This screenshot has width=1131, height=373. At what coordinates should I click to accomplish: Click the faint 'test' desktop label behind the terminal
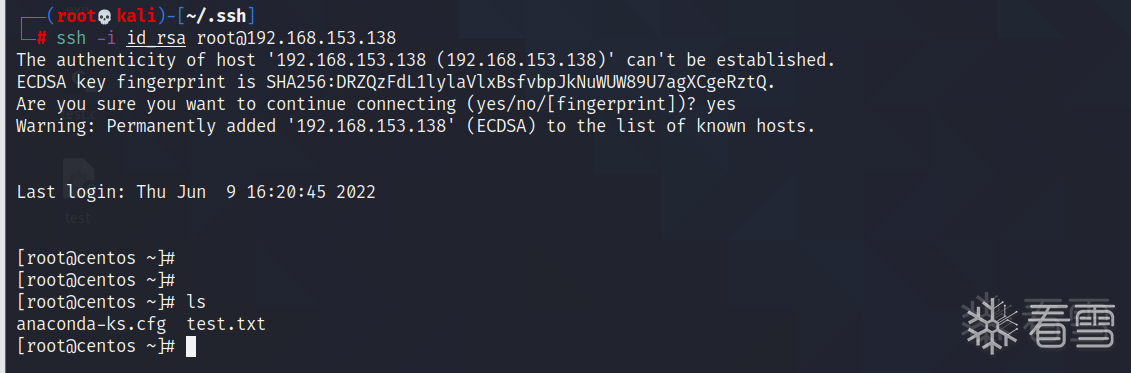[x=78, y=218]
